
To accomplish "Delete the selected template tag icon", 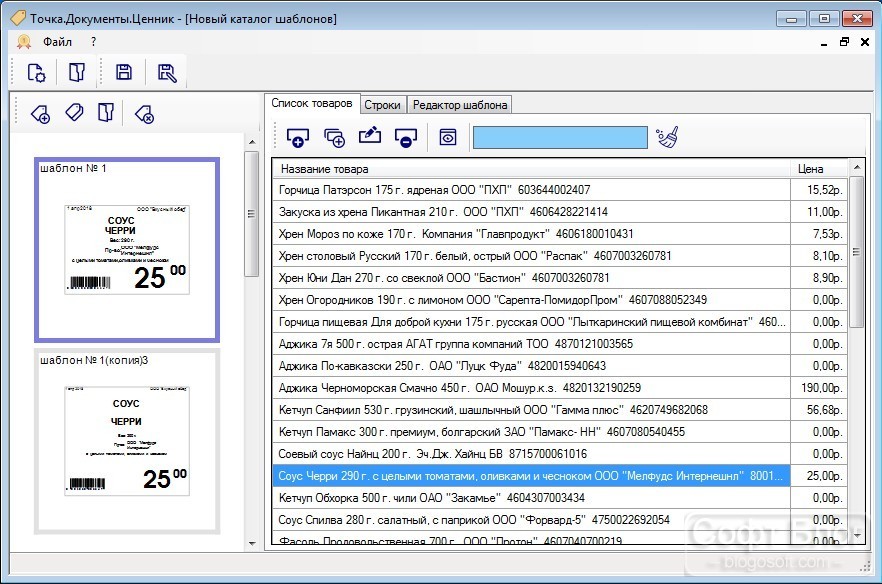I will coord(145,114).
